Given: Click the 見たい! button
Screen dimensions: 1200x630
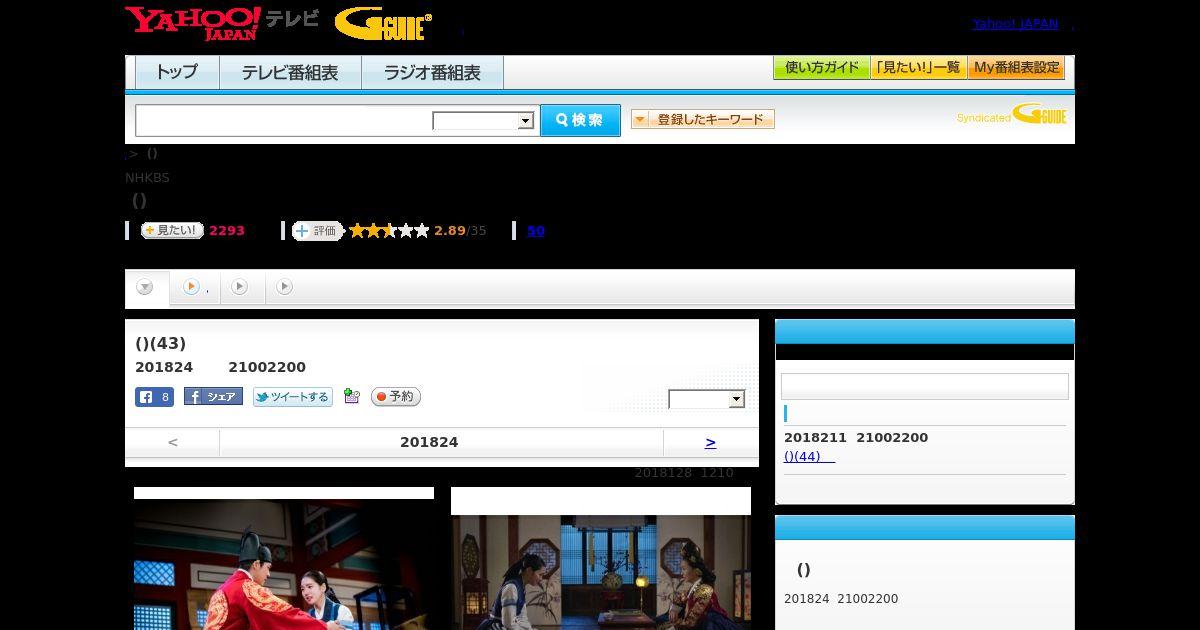Looking at the screenshot, I should 172,230.
